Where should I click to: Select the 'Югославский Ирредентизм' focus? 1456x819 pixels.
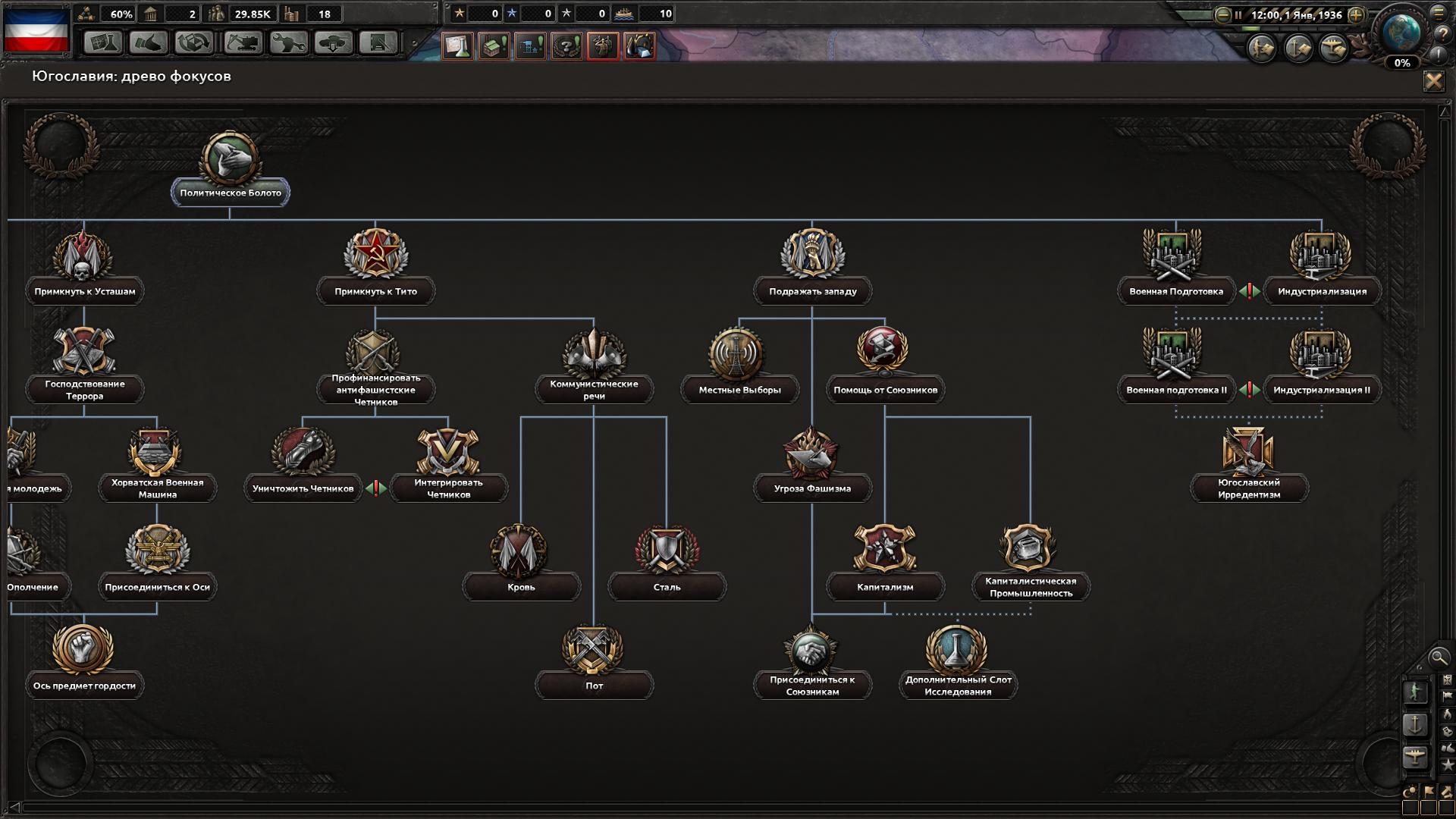(x=1249, y=463)
